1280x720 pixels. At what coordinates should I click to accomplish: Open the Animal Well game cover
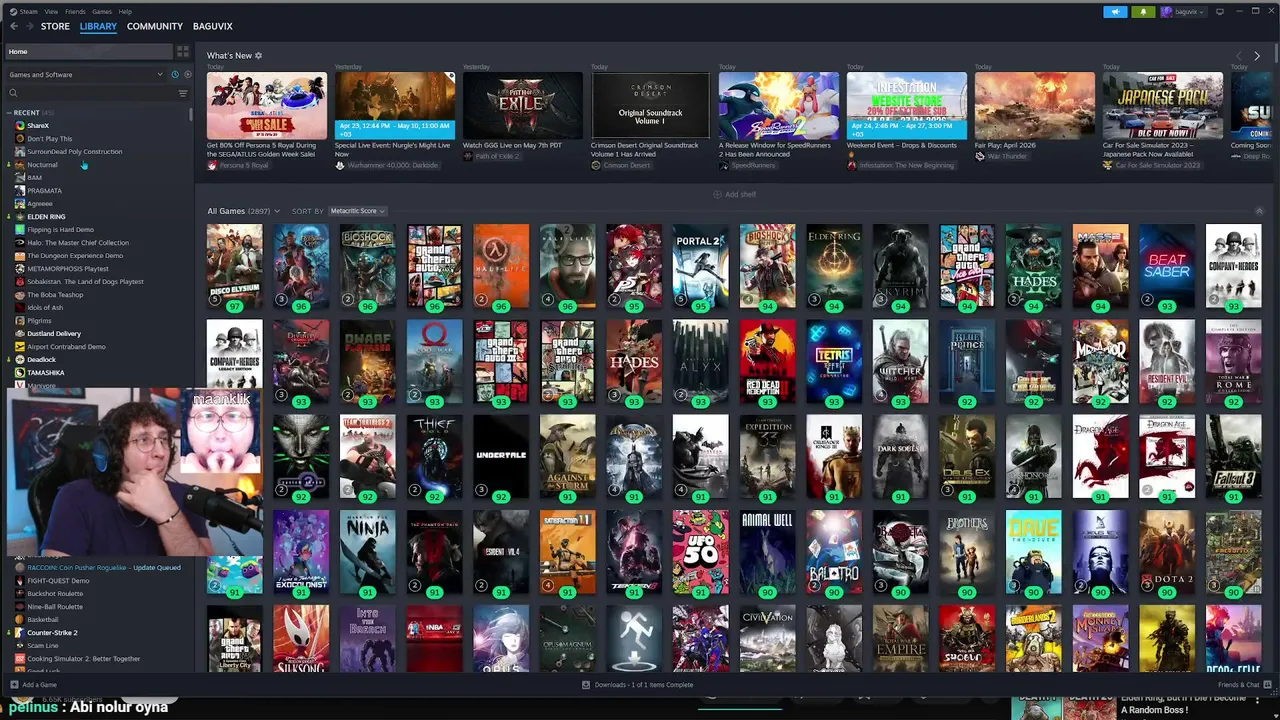(x=767, y=552)
